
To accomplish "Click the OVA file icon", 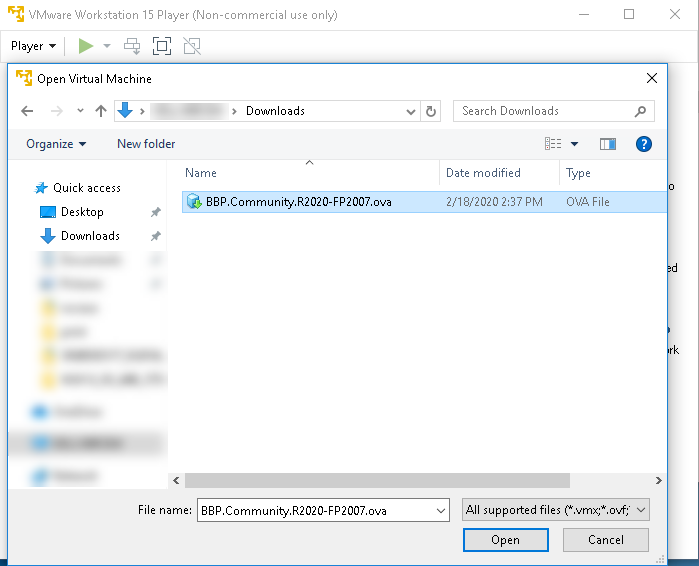I will 194,201.
